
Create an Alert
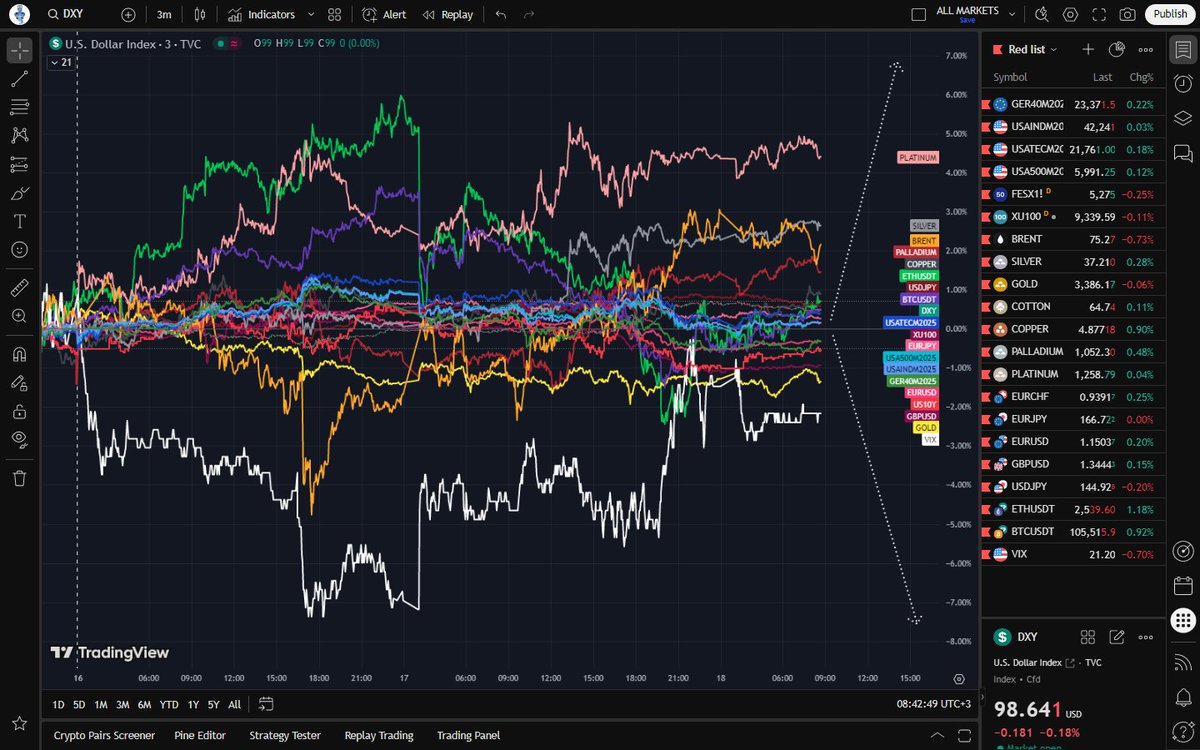(x=384, y=15)
